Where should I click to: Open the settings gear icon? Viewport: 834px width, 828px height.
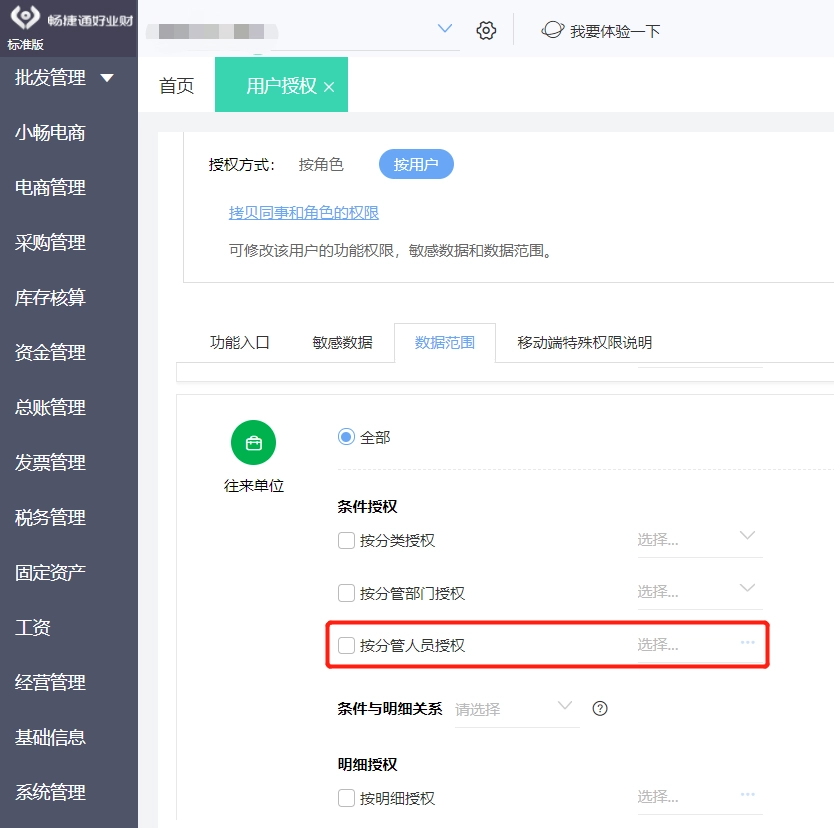click(x=486, y=30)
